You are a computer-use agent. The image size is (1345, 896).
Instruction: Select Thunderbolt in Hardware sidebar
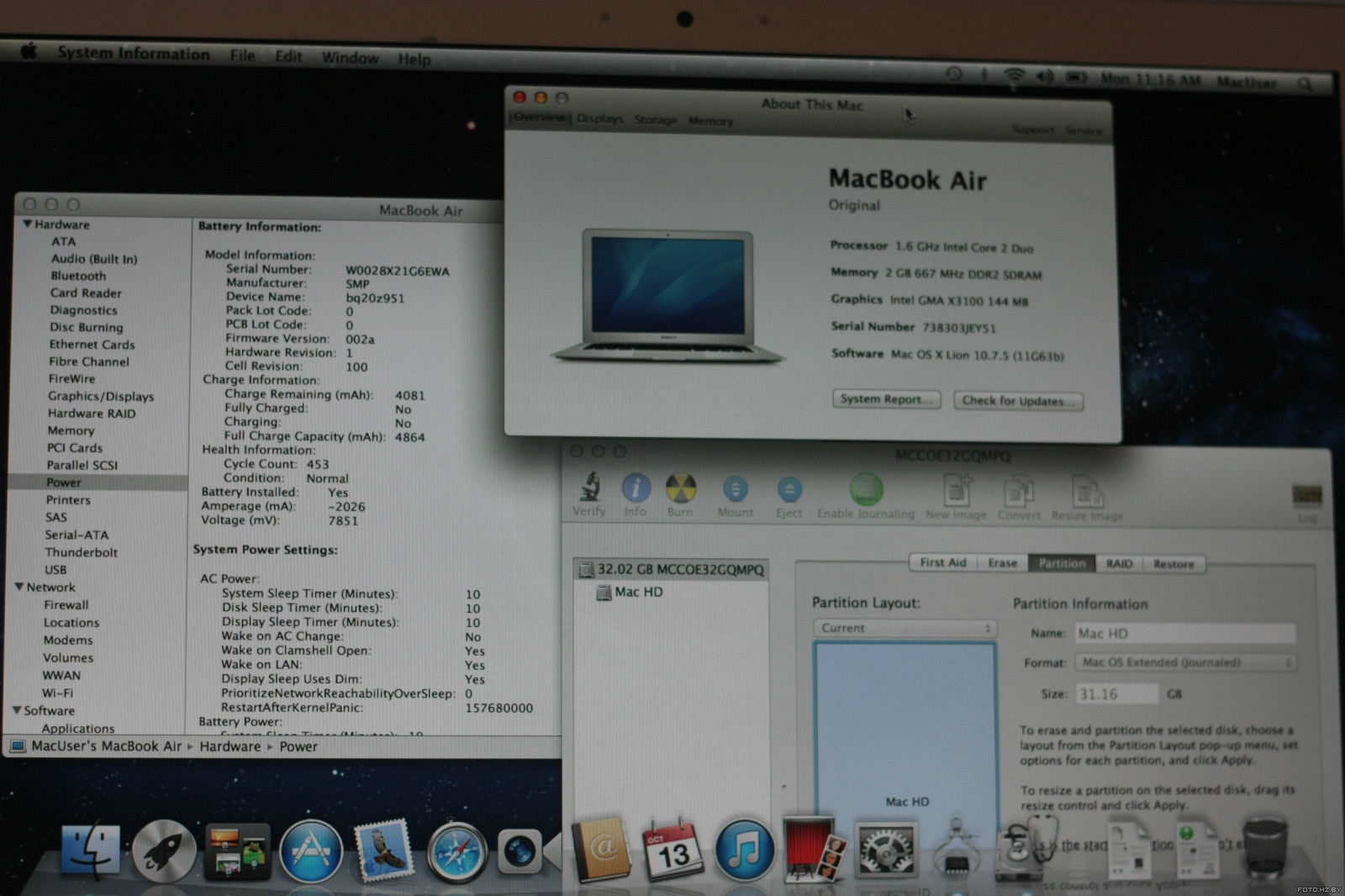coord(82,552)
